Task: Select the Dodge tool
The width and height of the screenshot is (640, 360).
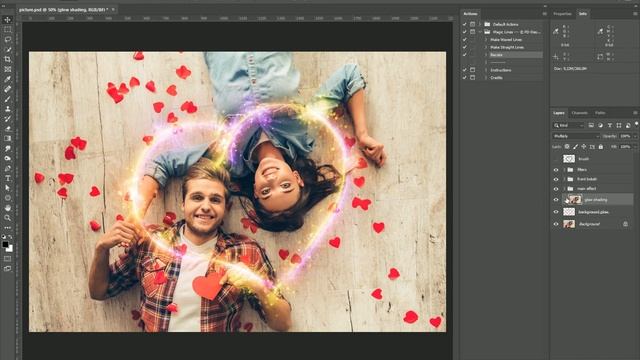Action: point(7,158)
